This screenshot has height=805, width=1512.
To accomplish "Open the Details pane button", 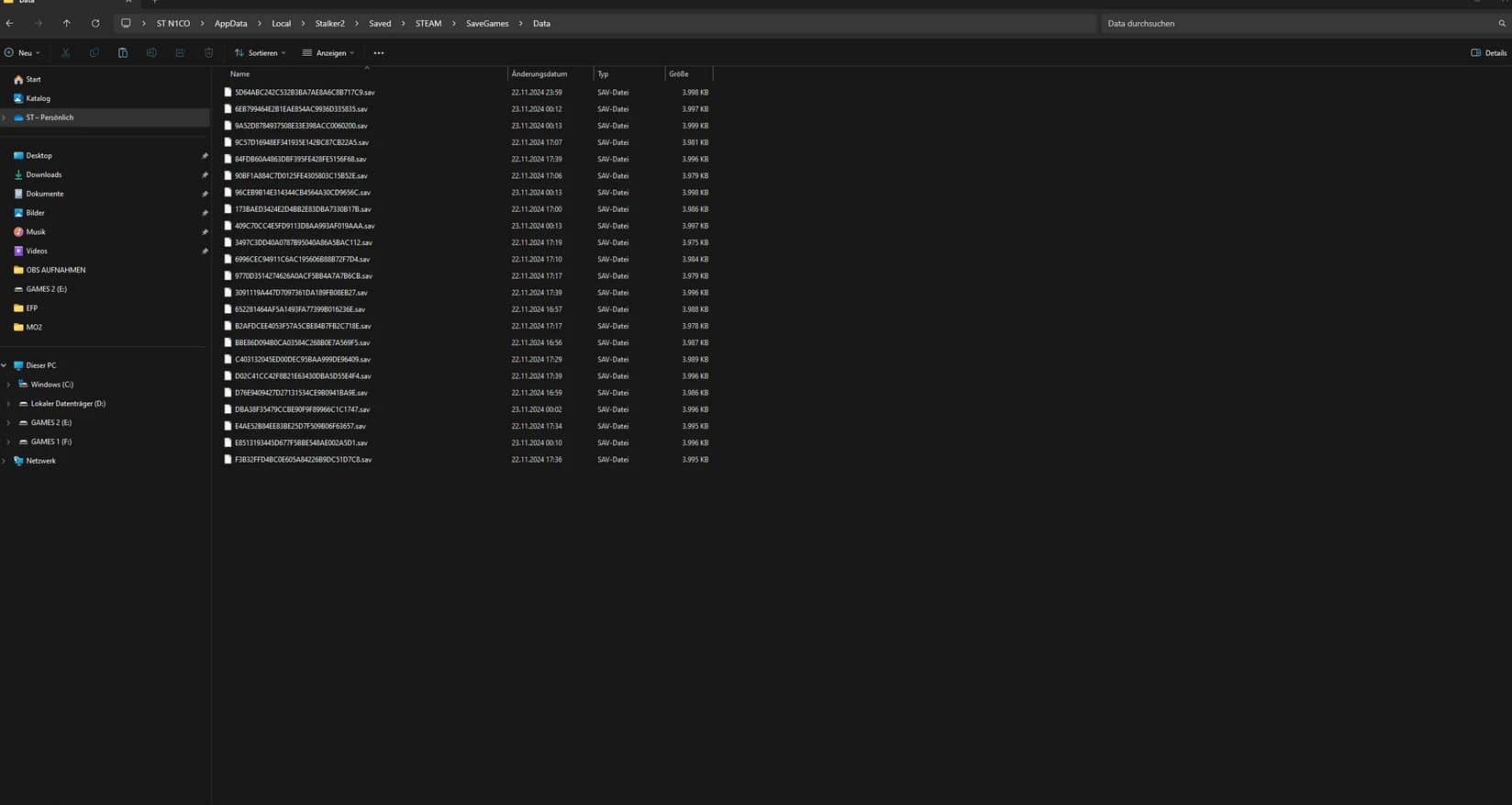I will 1488,52.
